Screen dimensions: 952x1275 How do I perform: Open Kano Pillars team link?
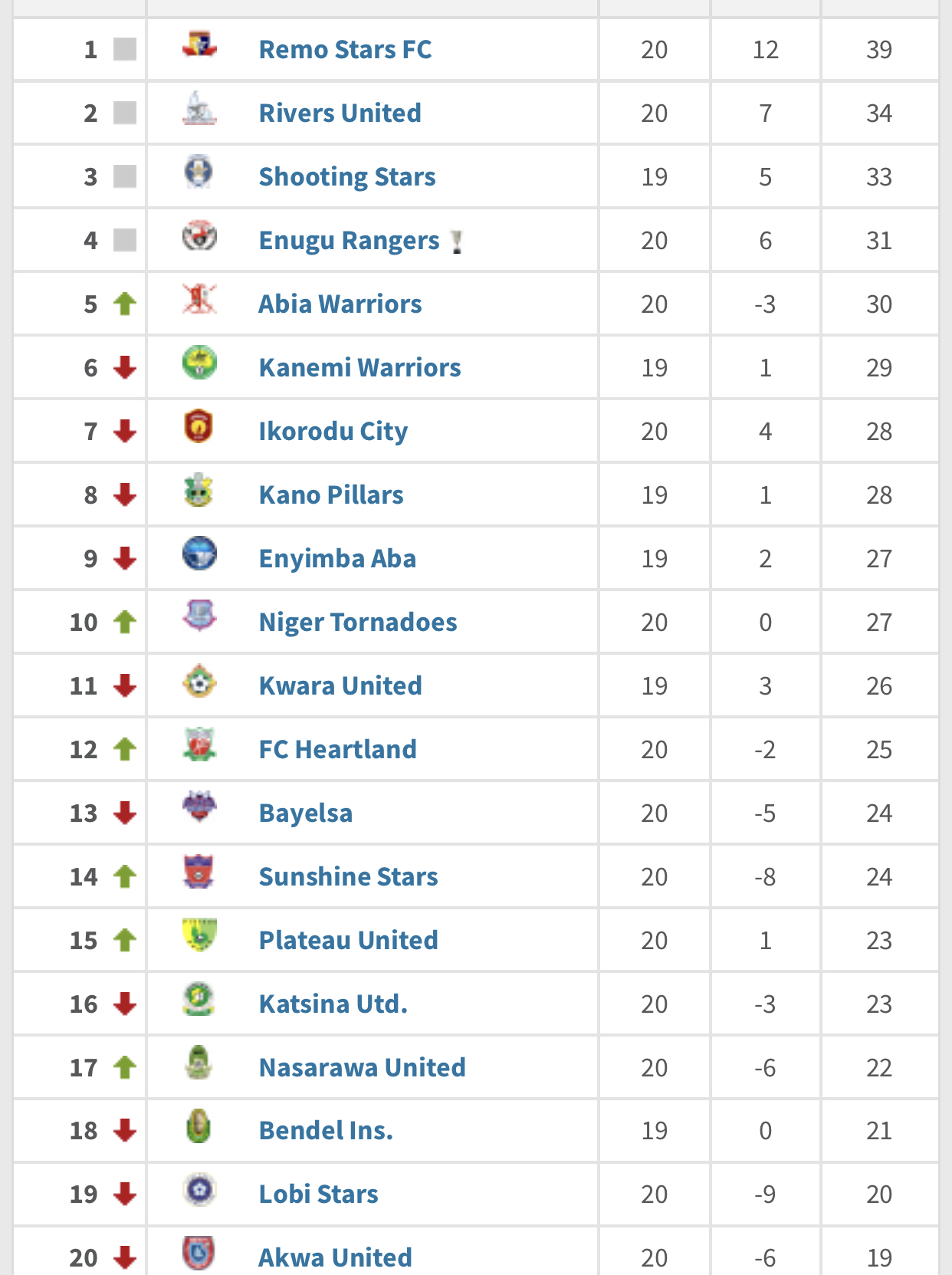tap(331, 495)
